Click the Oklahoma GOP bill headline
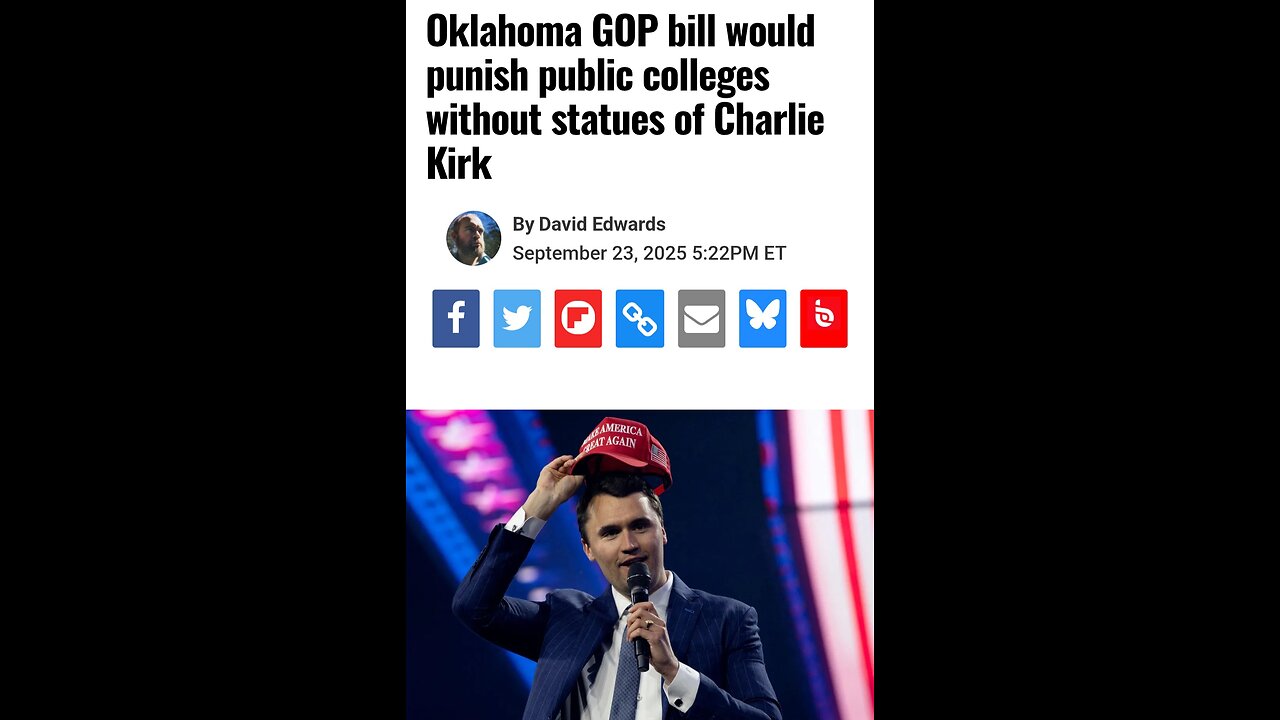The image size is (1280, 720). coord(626,97)
